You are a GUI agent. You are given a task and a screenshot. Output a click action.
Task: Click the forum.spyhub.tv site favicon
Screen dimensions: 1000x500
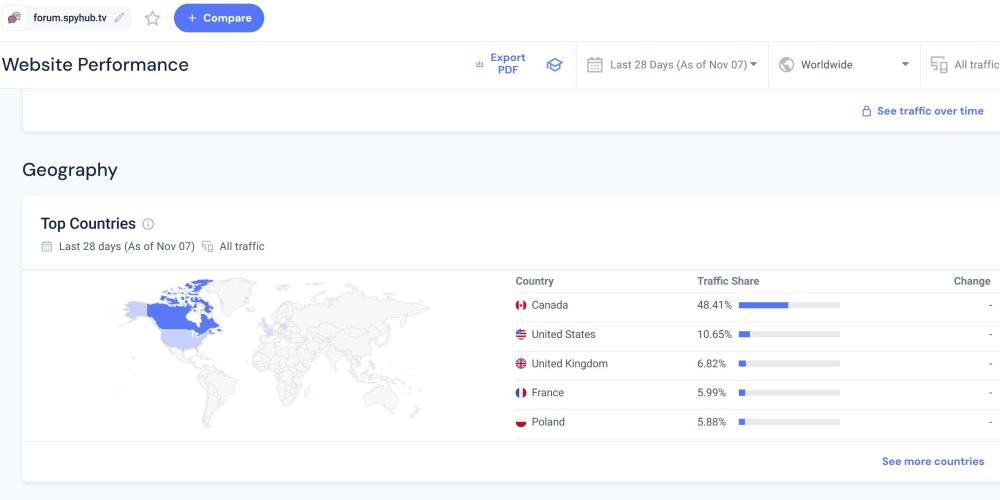click(15, 18)
